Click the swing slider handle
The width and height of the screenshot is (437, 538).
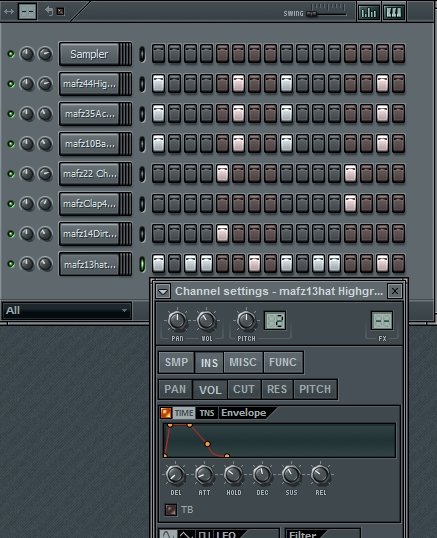[311, 14]
